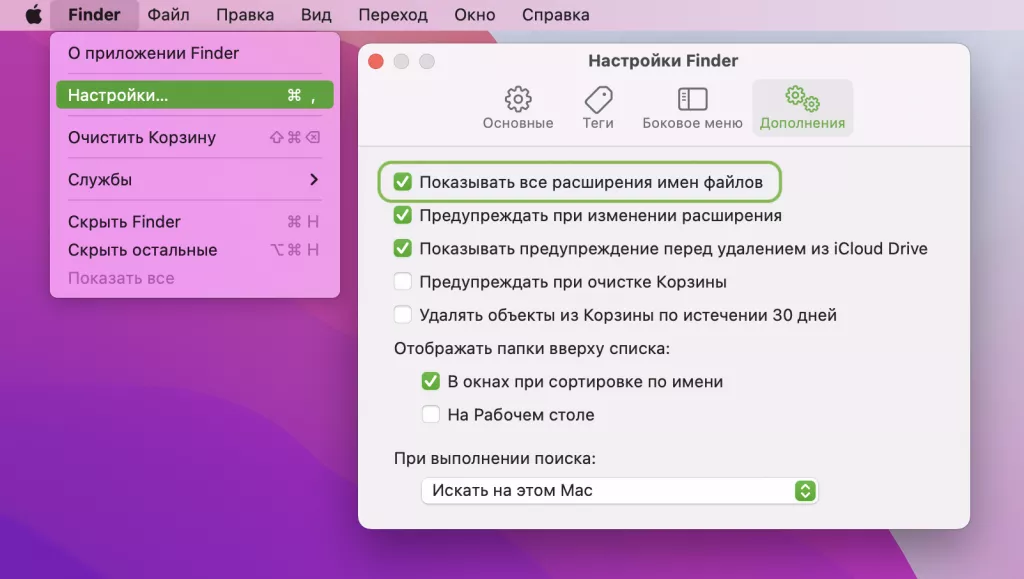This screenshot has height=579, width=1024.
Task: Open the Файл menu
Action: [x=168, y=14]
